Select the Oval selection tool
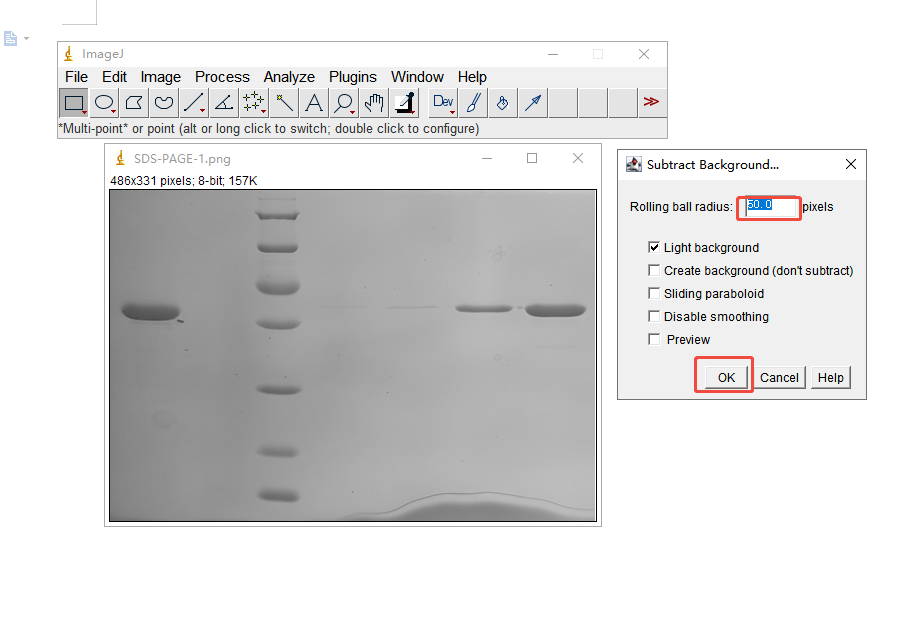The image size is (898, 617). coord(104,102)
